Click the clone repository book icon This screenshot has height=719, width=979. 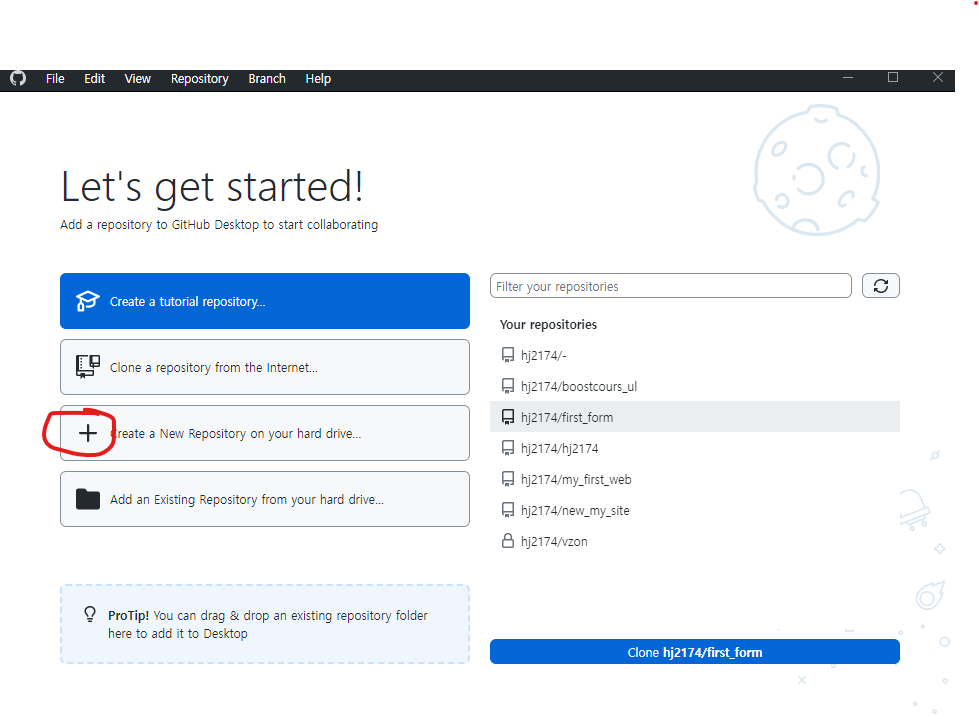pos(87,366)
